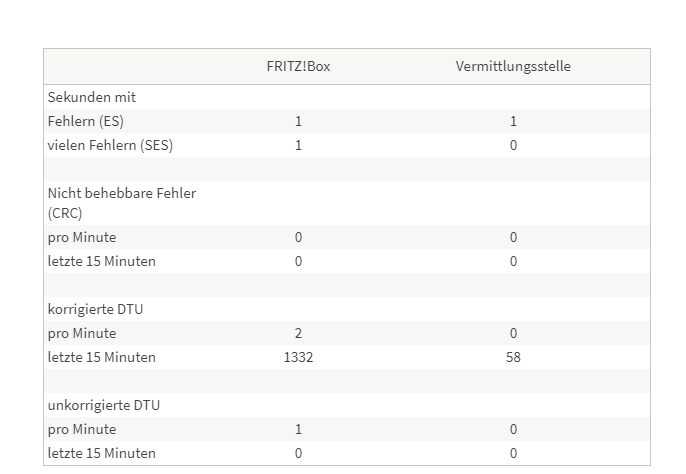Viewport: 686px width, 474px height.
Task: Click Vermittlungsstelle value for Fehlern (ES)
Action: pyautogui.click(x=513, y=121)
